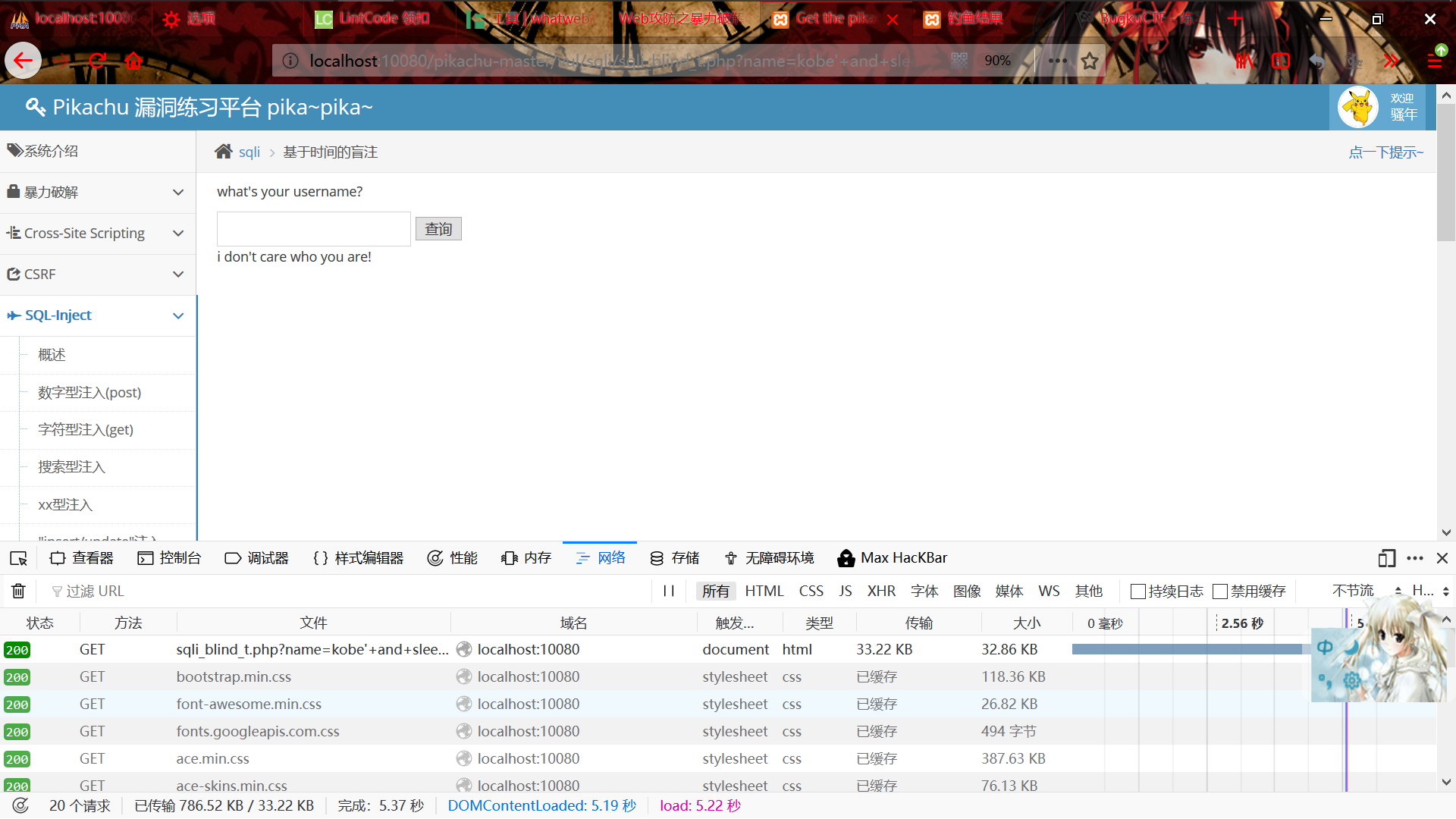Click the red home icon
The image size is (1456, 819).
coord(134,61)
